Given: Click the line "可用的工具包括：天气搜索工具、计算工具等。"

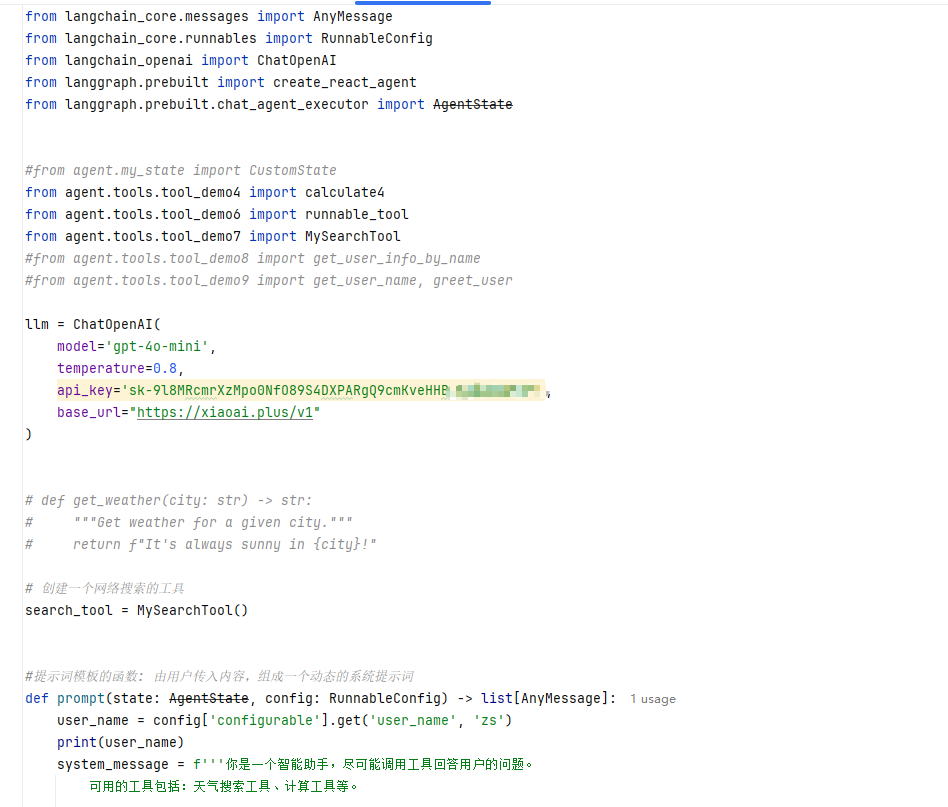Looking at the screenshot, I should pyautogui.click(x=224, y=786).
